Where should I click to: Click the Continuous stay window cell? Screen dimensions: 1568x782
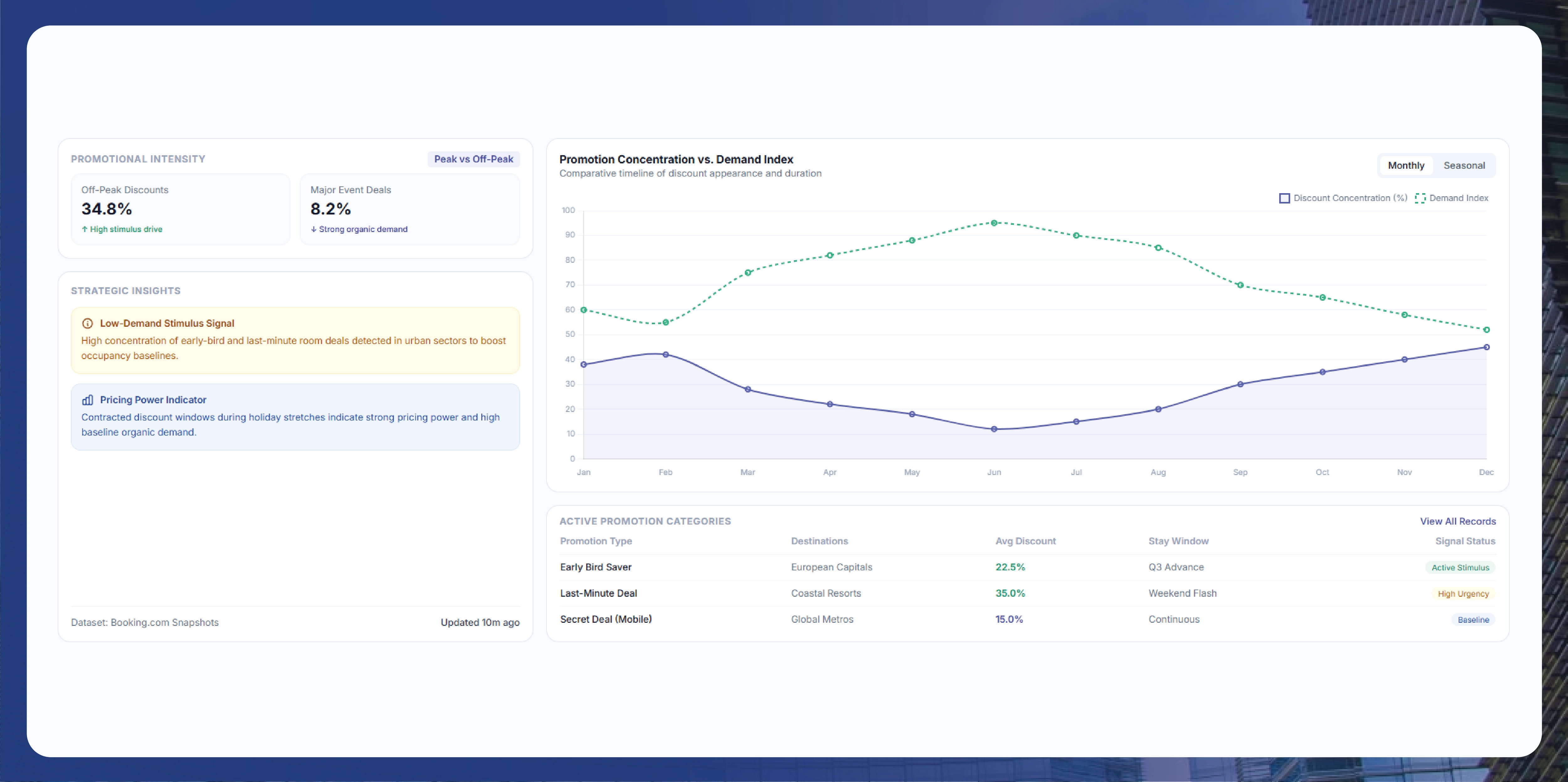point(1174,620)
